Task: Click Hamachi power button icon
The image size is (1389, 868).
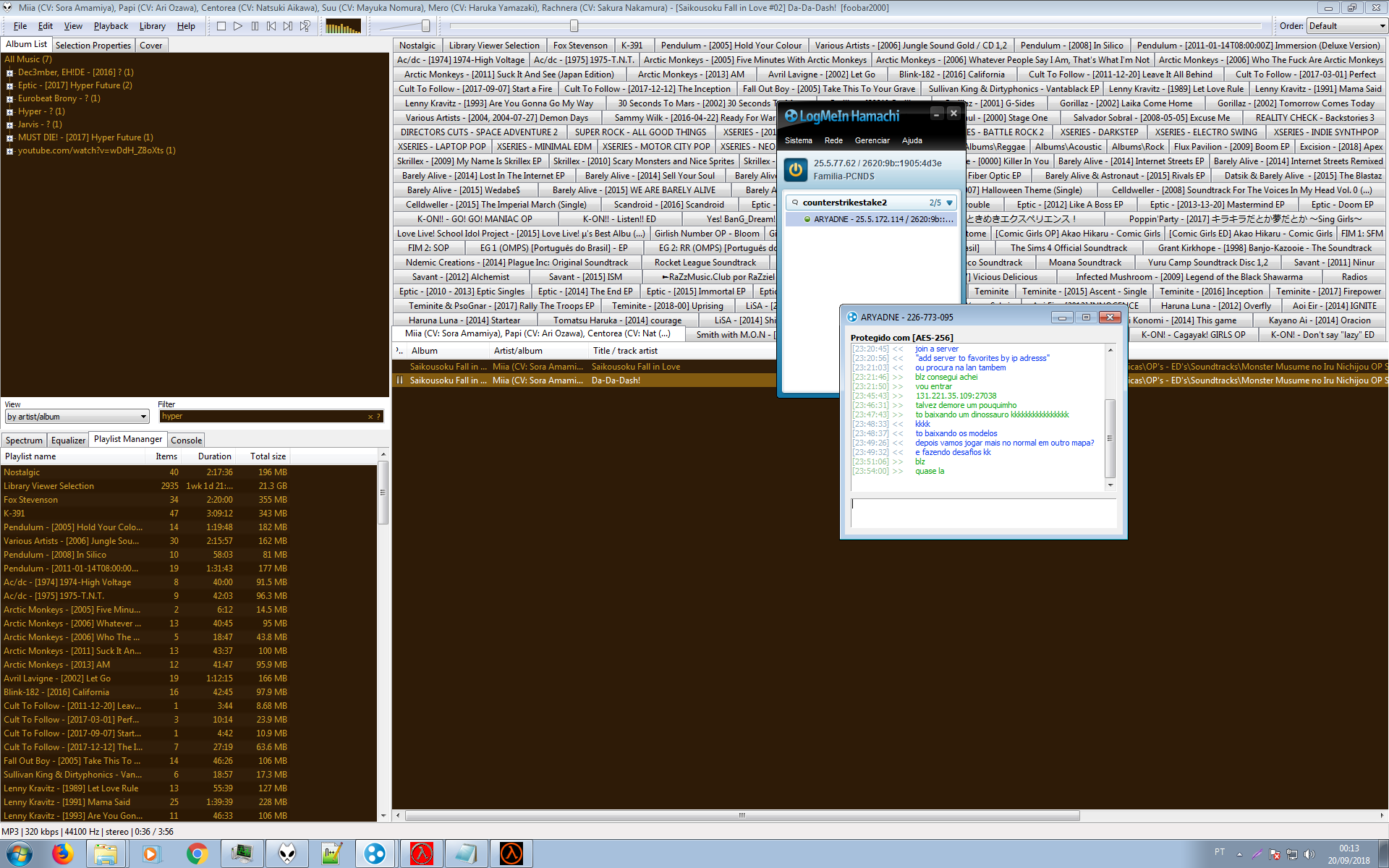Action: tap(796, 169)
